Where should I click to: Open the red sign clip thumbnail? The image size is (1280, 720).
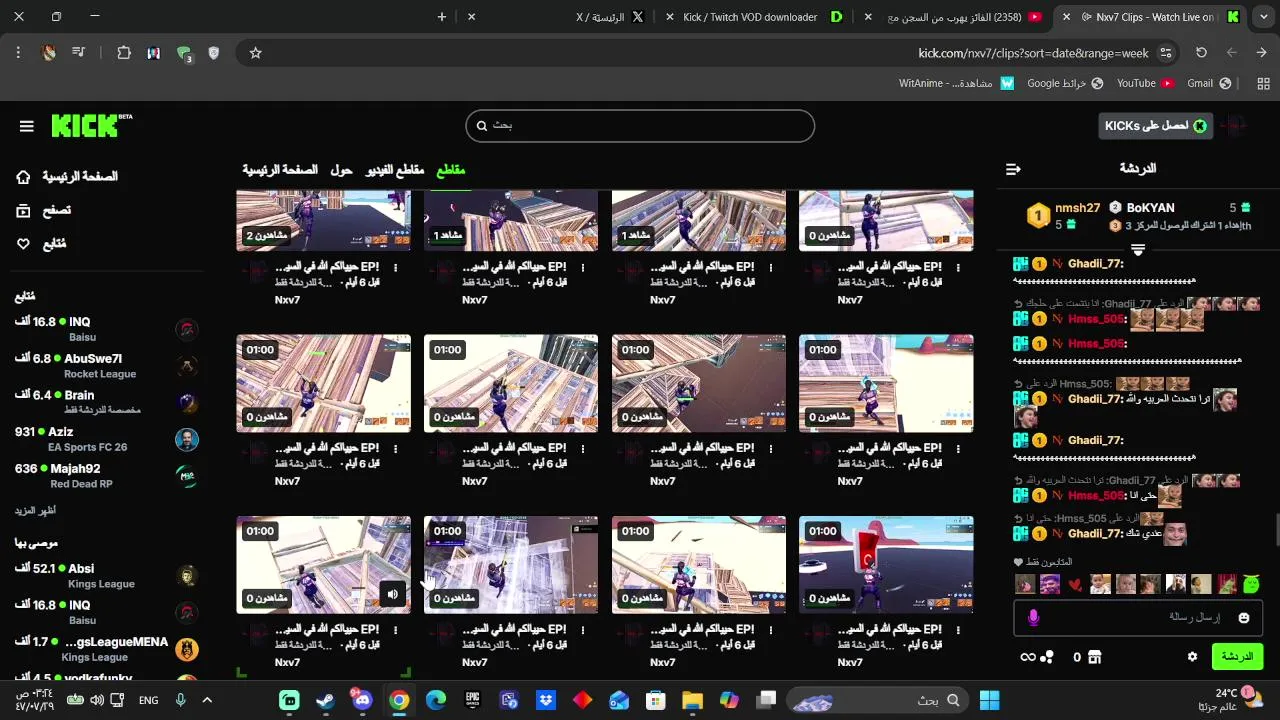tap(886, 565)
